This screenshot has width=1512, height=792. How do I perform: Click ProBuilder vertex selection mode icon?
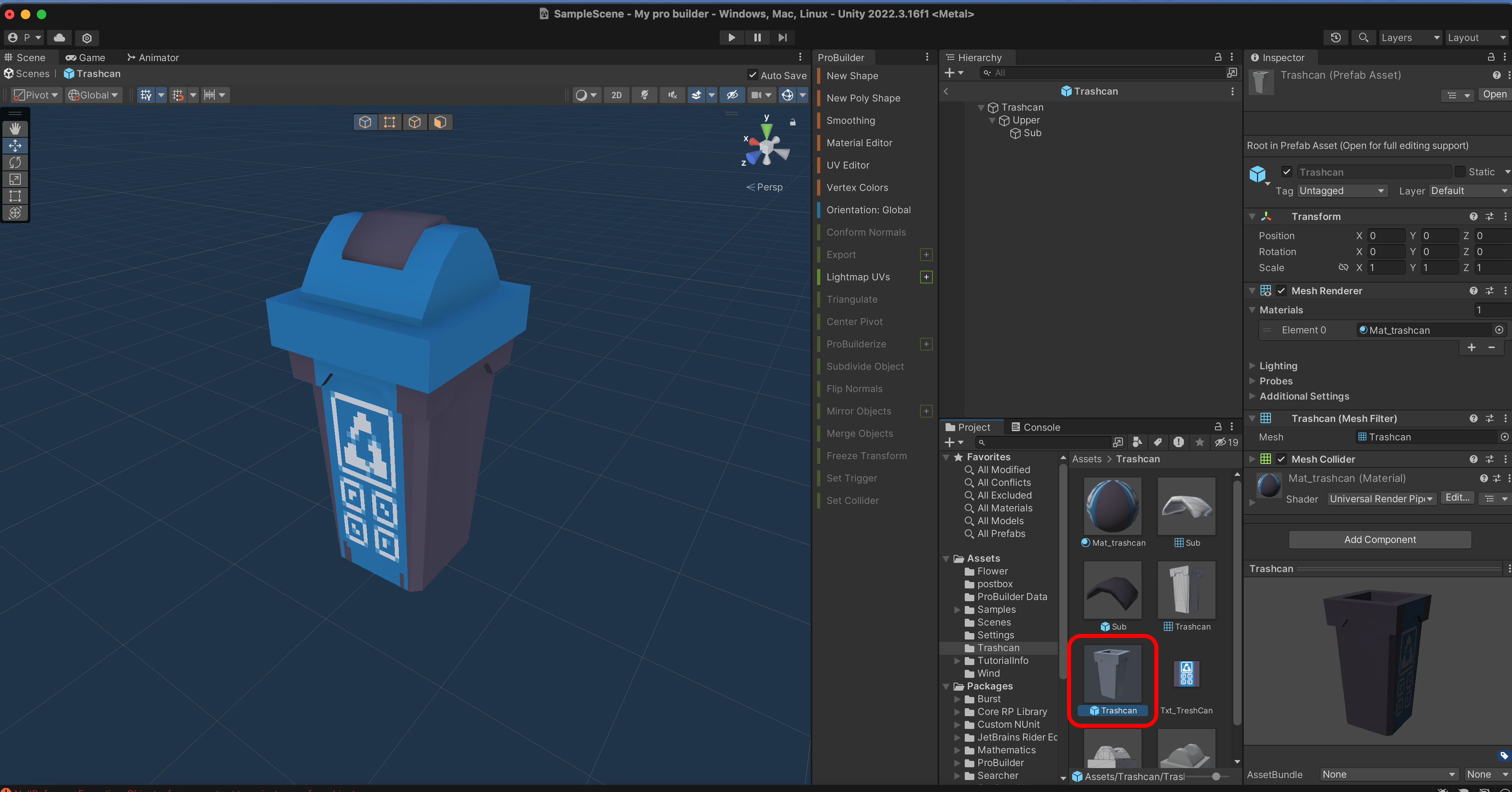point(390,122)
